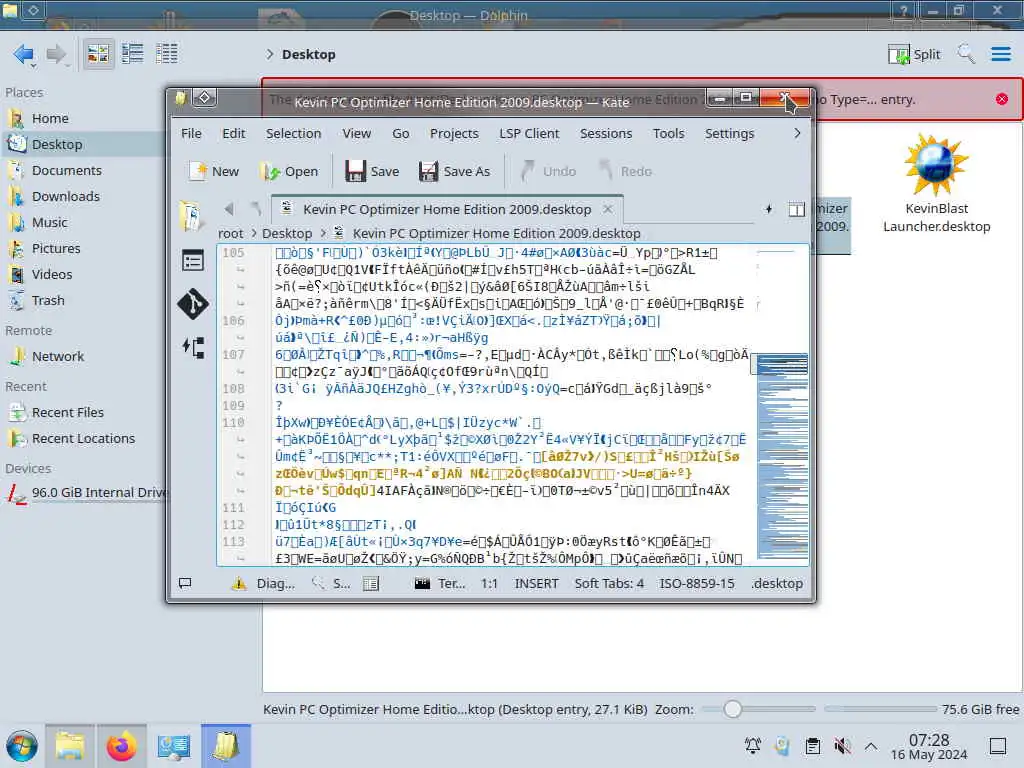Open the View menu in Kate
This screenshot has width=1024, height=768.
tap(357, 133)
